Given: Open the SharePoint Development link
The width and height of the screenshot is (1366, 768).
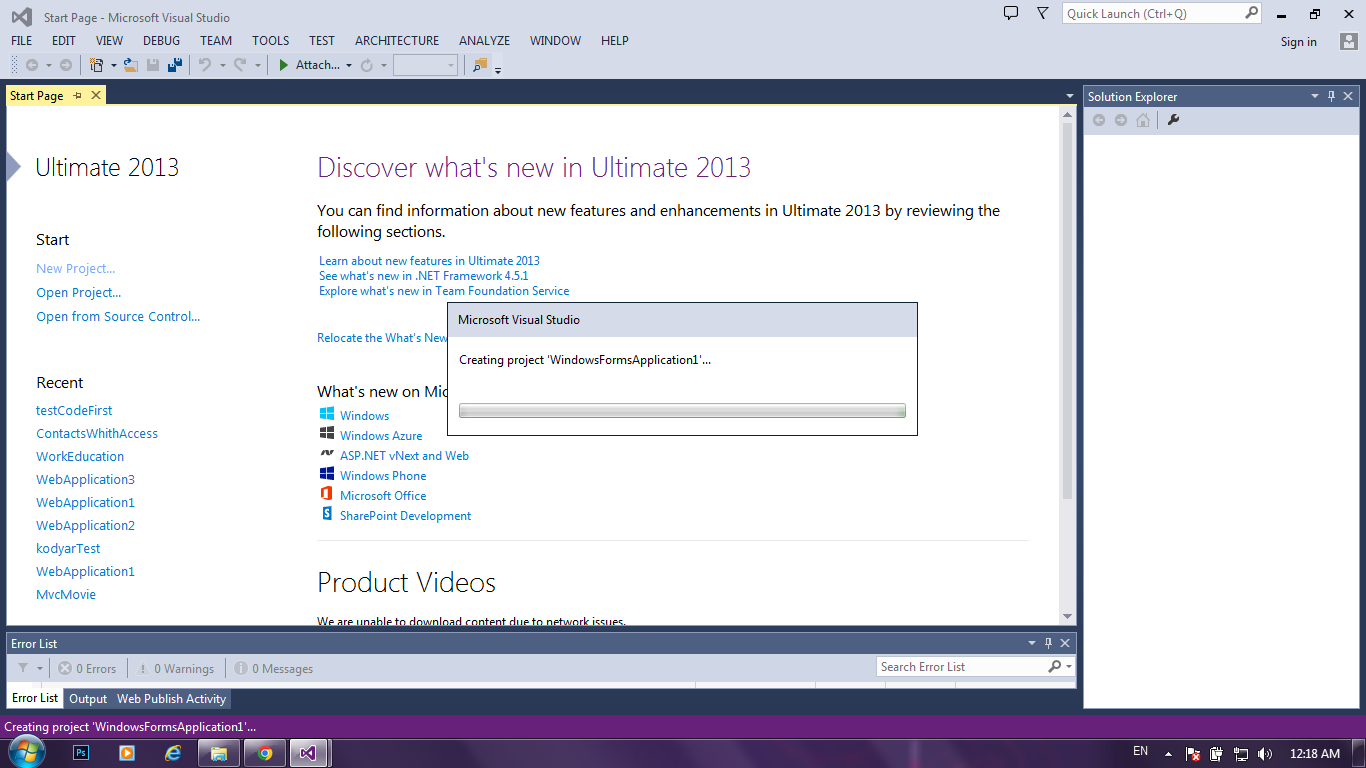Looking at the screenshot, I should click(405, 516).
